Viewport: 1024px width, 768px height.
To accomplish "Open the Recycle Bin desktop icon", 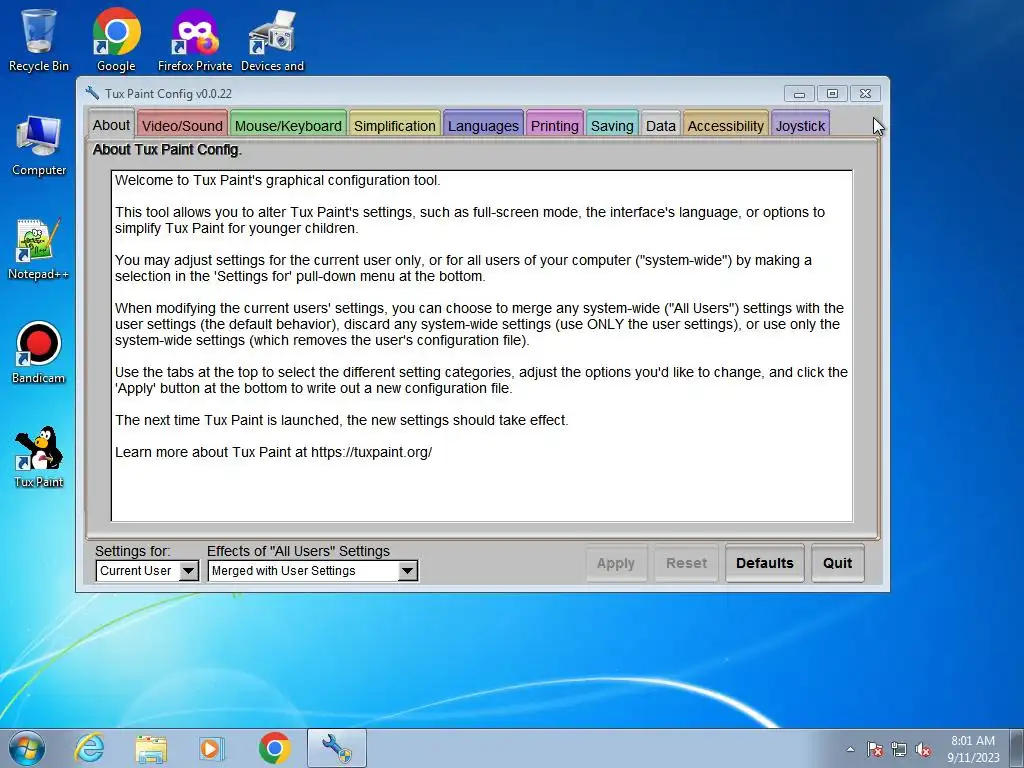I will pyautogui.click(x=39, y=39).
